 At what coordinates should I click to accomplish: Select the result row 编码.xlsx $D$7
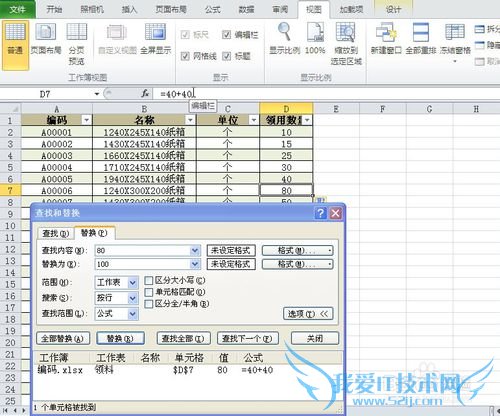[188, 370]
